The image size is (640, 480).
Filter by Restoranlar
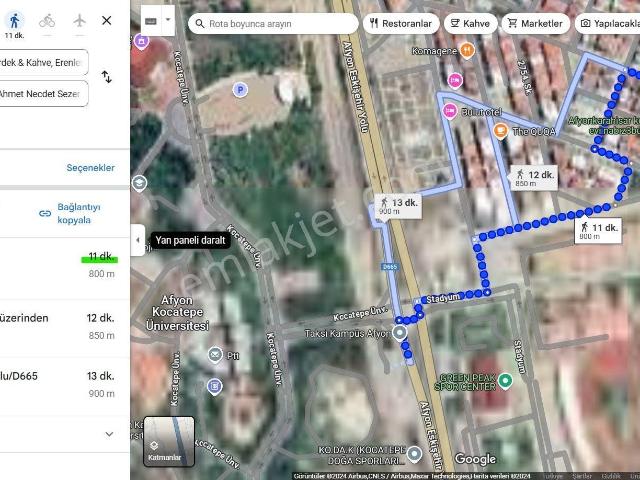(x=401, y=24)
